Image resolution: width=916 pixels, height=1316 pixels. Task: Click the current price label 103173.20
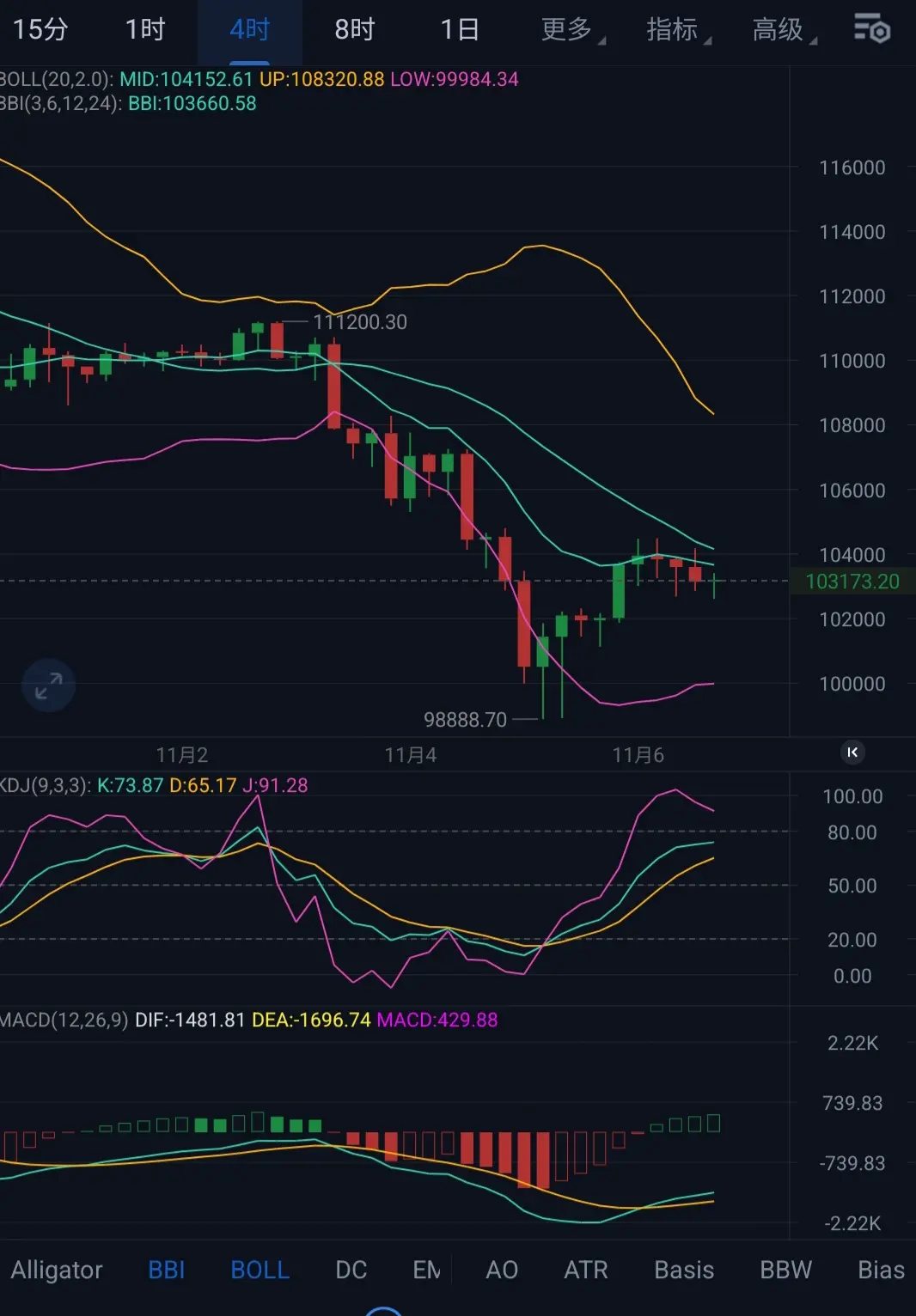click(852, 582)
